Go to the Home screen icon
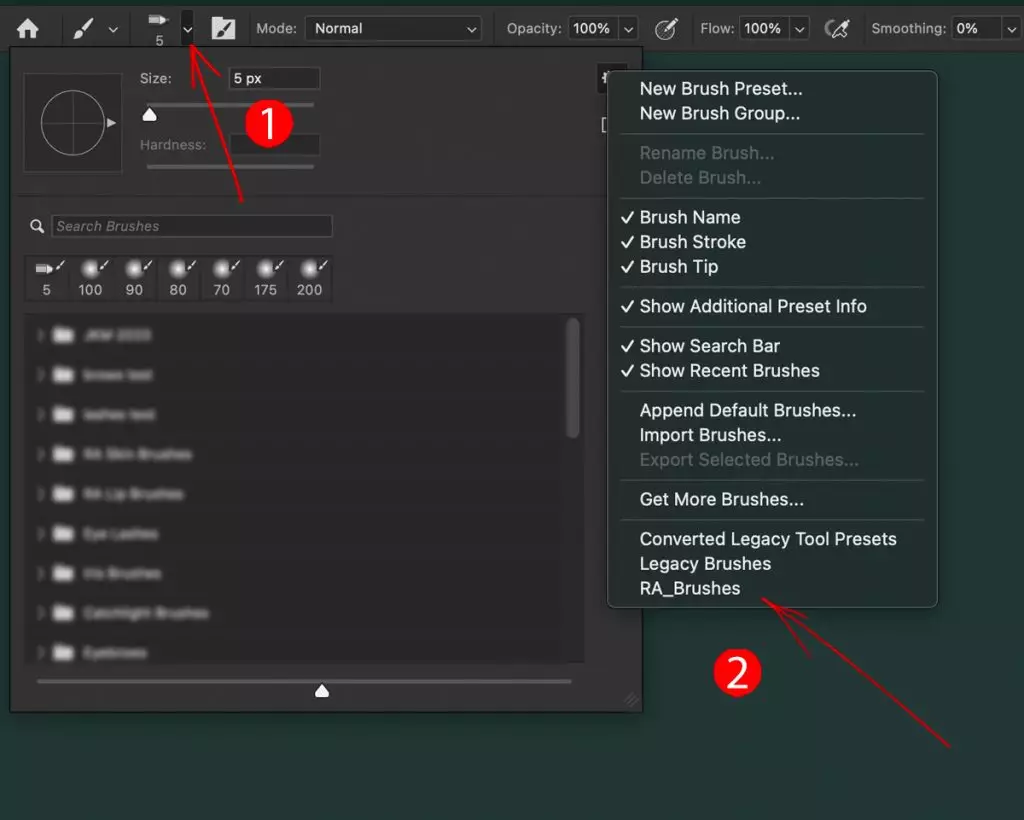Image resolution: width=1024 pixels, height=820 pixels. [x=27, y=29]
